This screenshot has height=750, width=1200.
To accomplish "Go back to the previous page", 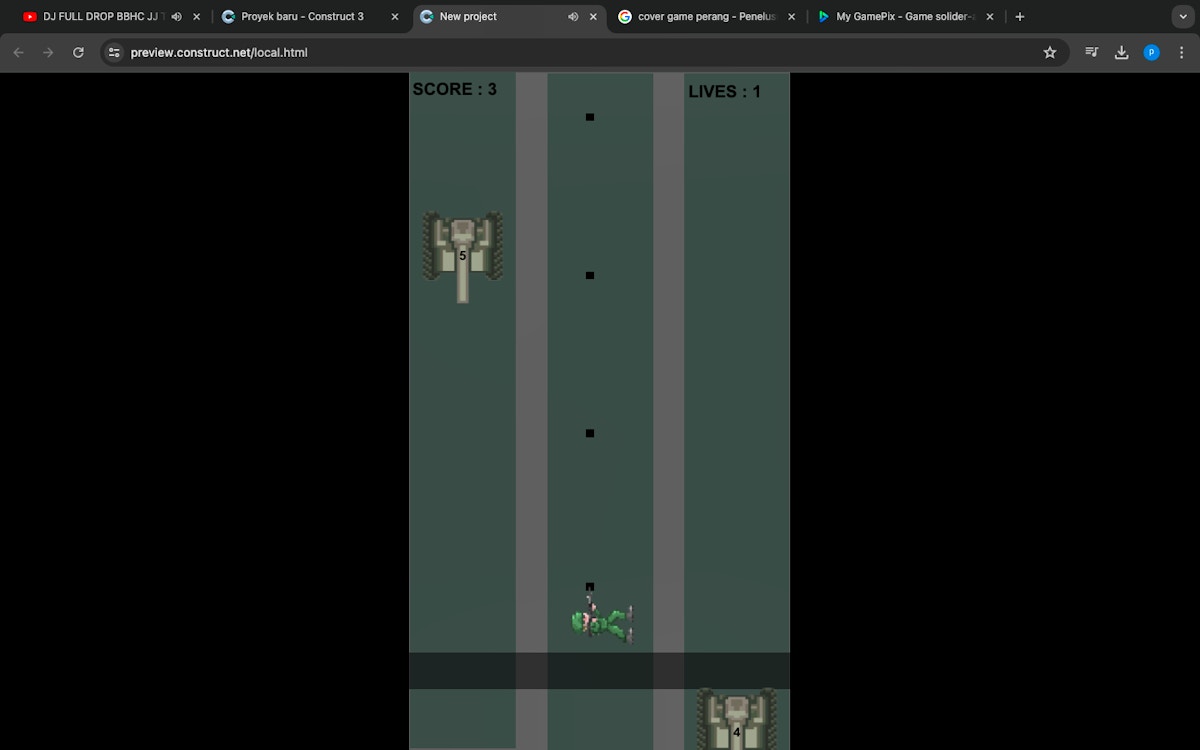I will point(18,52).
